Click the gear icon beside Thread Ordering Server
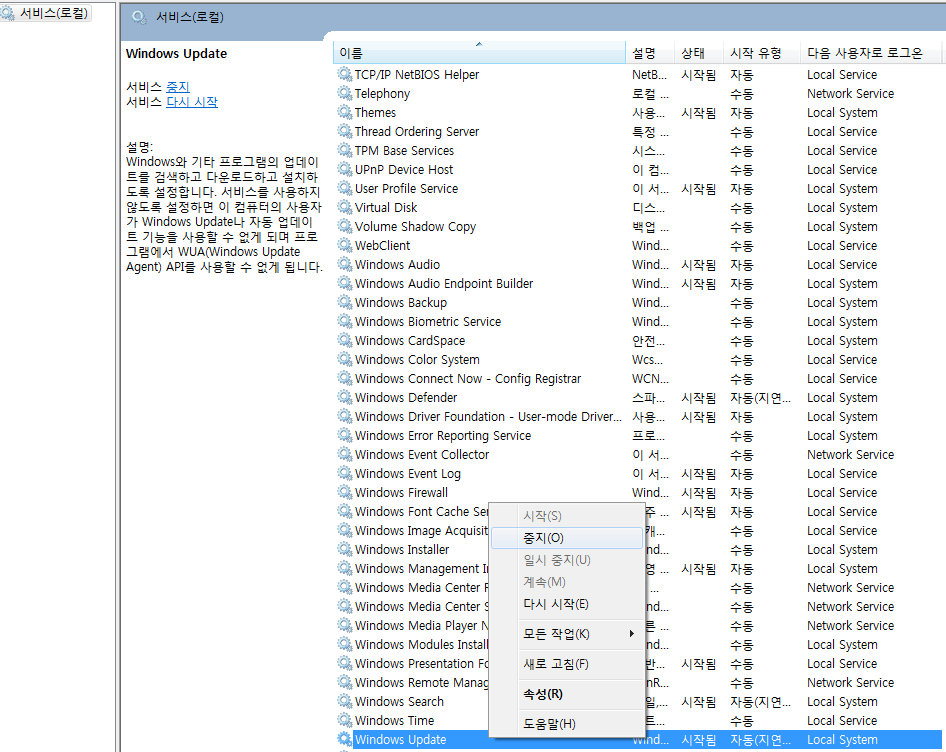The image size is (946, 752). point(344,132)
